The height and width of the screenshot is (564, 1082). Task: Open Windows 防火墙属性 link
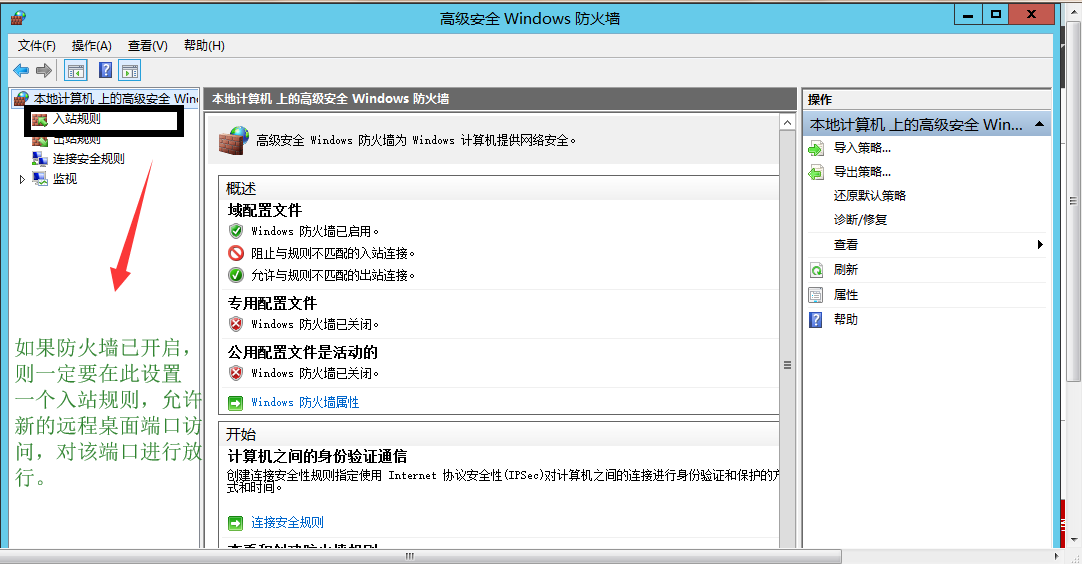[x=305, y=402]
